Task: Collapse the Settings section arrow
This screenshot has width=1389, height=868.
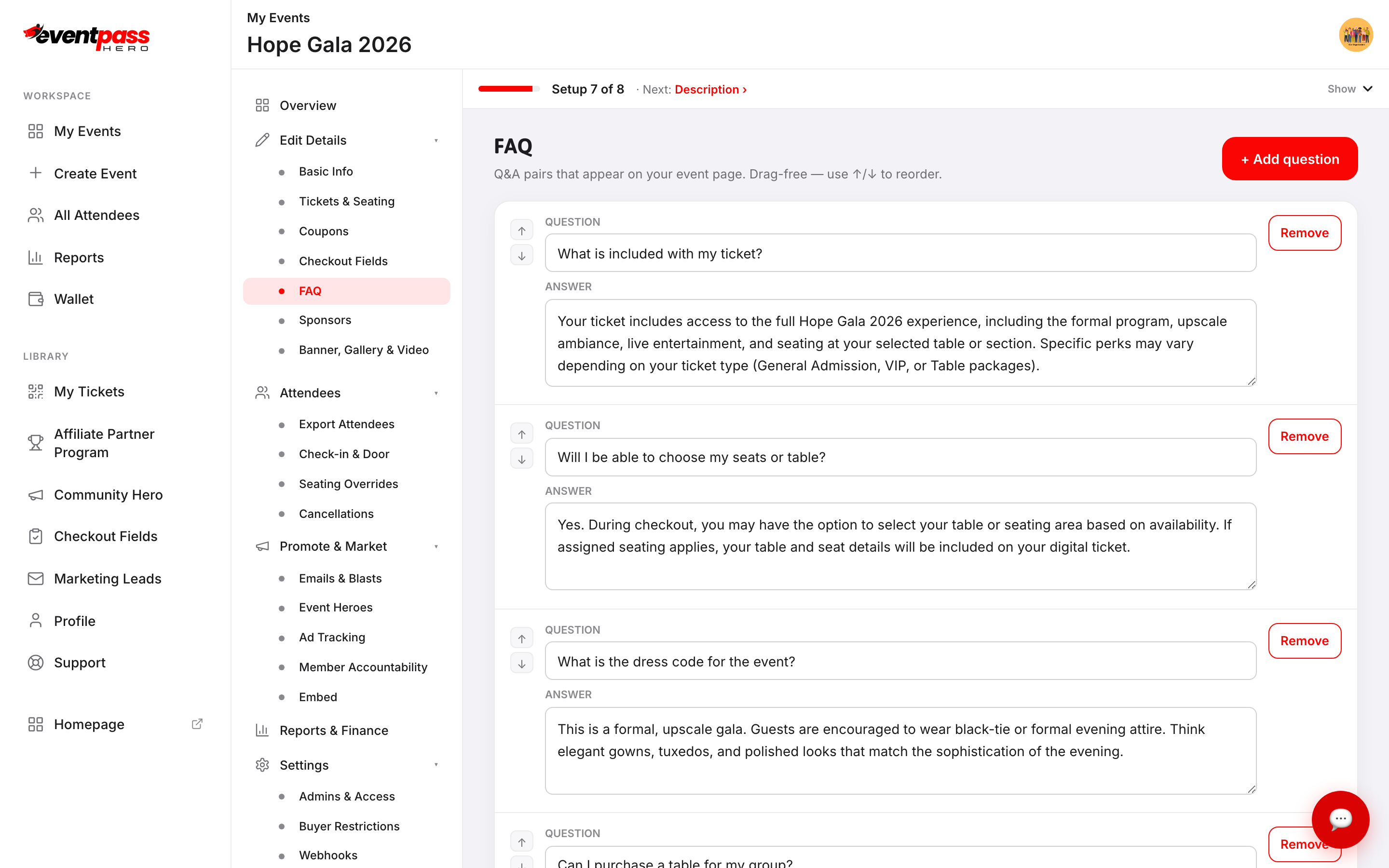Action: point(436,765)
